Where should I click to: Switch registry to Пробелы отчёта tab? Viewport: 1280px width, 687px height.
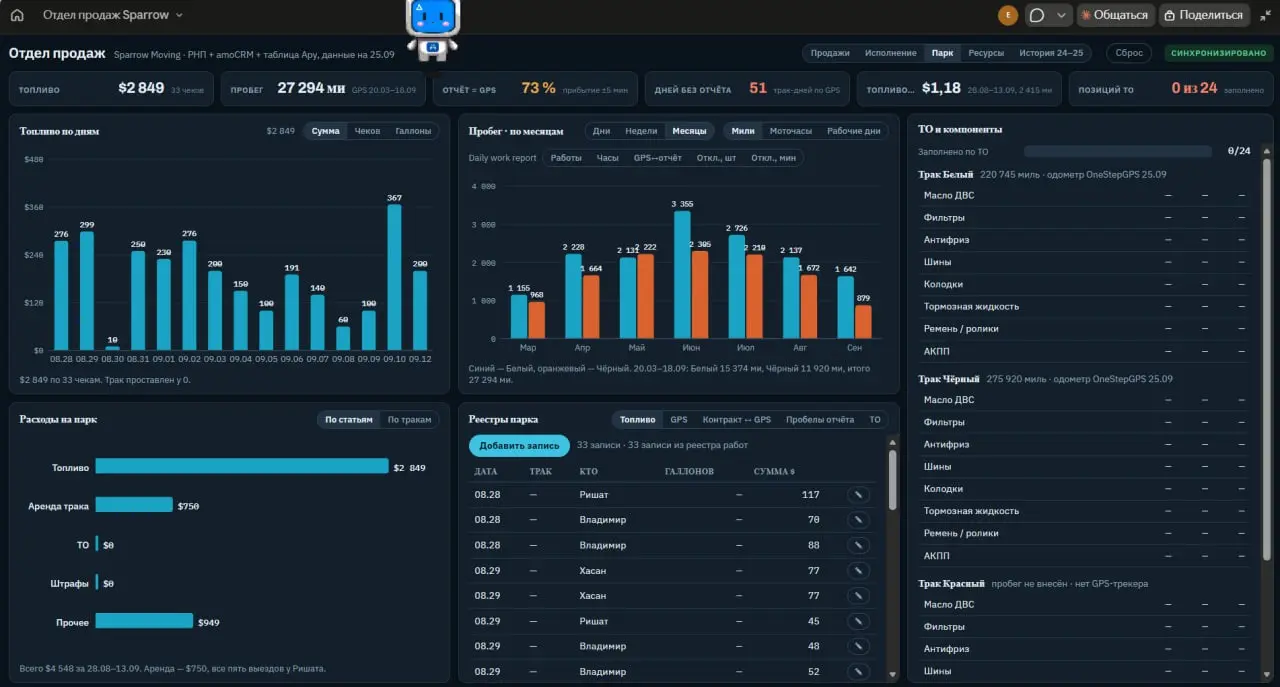(820, 420)
